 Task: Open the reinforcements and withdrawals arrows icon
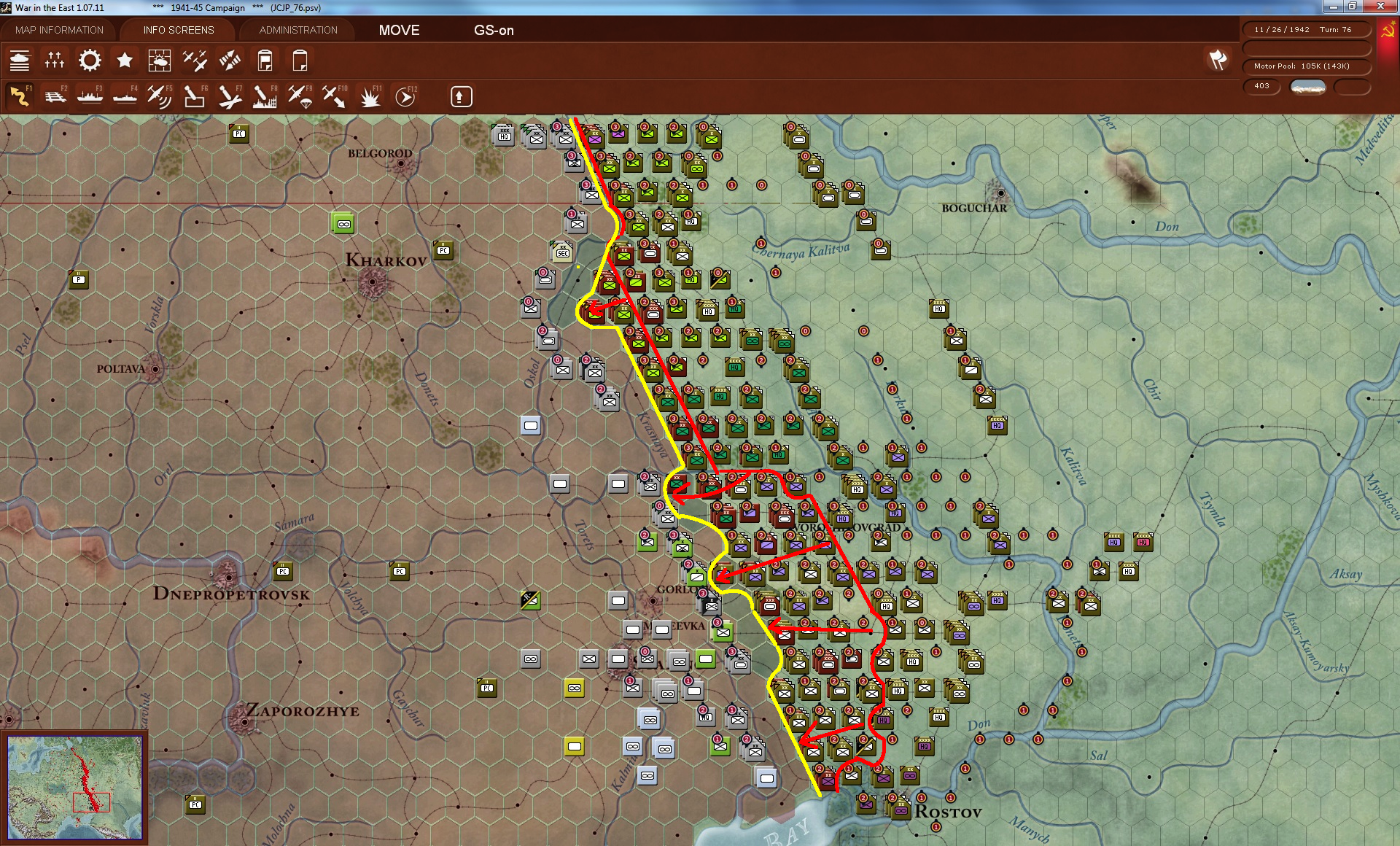[x=230, y=61]
